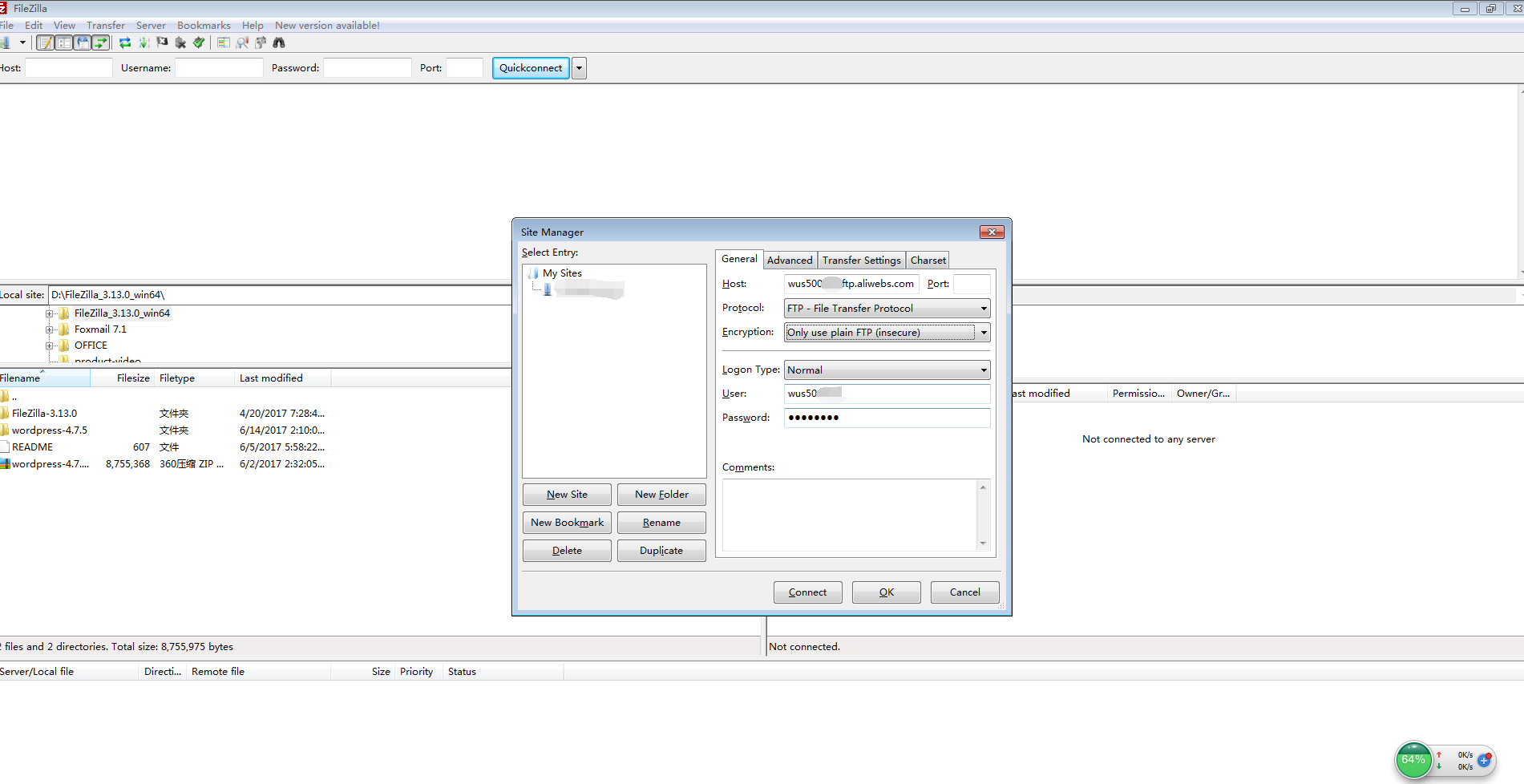
Task: Click the quickconnect Port field
Action: click(x=465, y=68)
